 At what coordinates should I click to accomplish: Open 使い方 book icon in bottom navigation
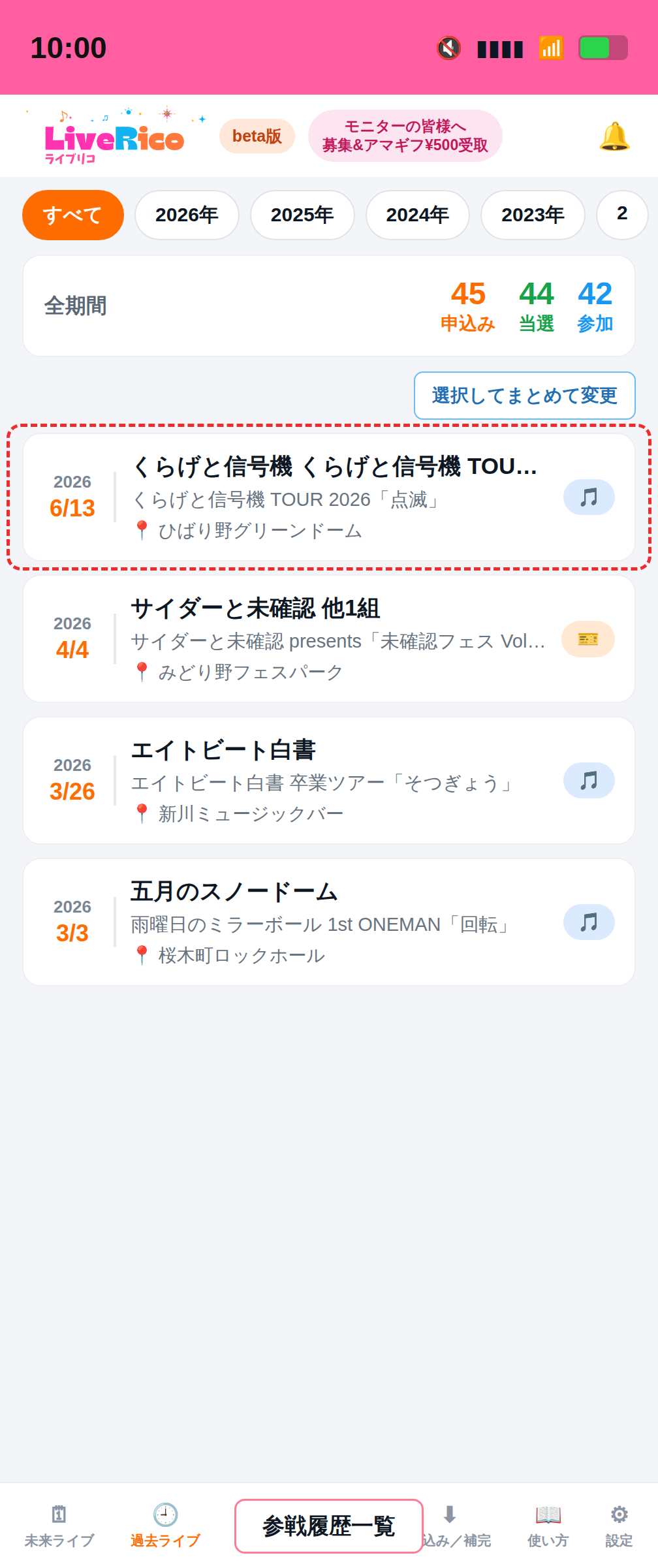coord(548,1526)
